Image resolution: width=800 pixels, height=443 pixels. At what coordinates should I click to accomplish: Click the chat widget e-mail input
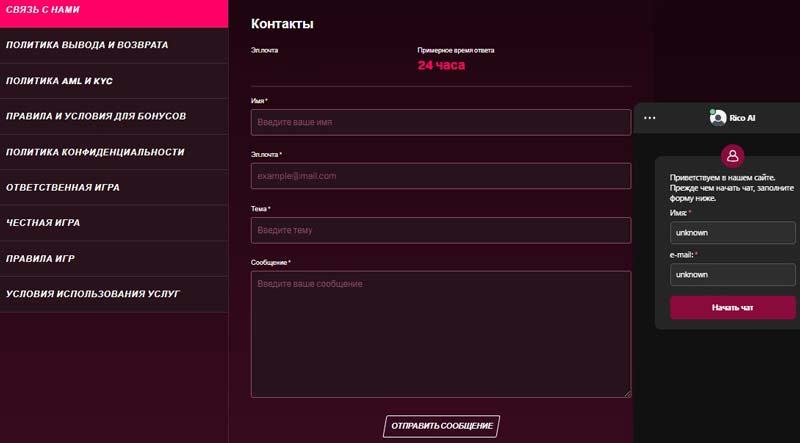(x=732, y=274)
